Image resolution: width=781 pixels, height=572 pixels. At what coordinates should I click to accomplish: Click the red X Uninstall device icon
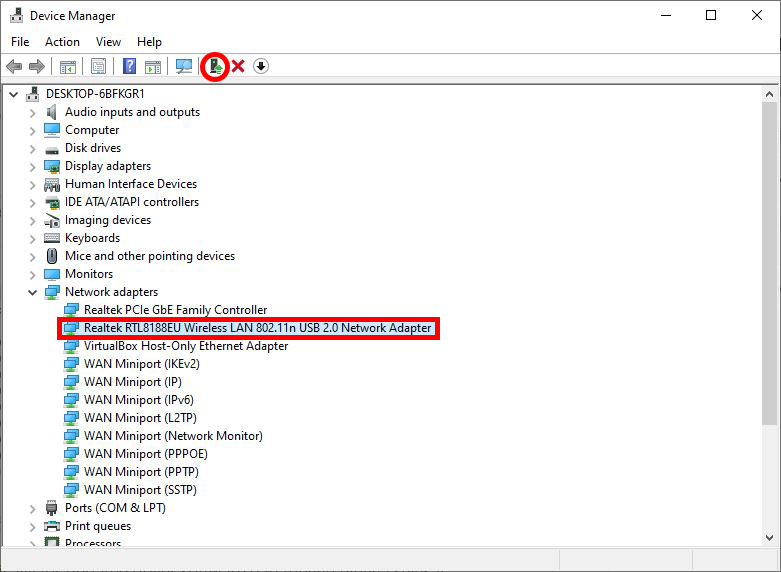tap(238, 66)
